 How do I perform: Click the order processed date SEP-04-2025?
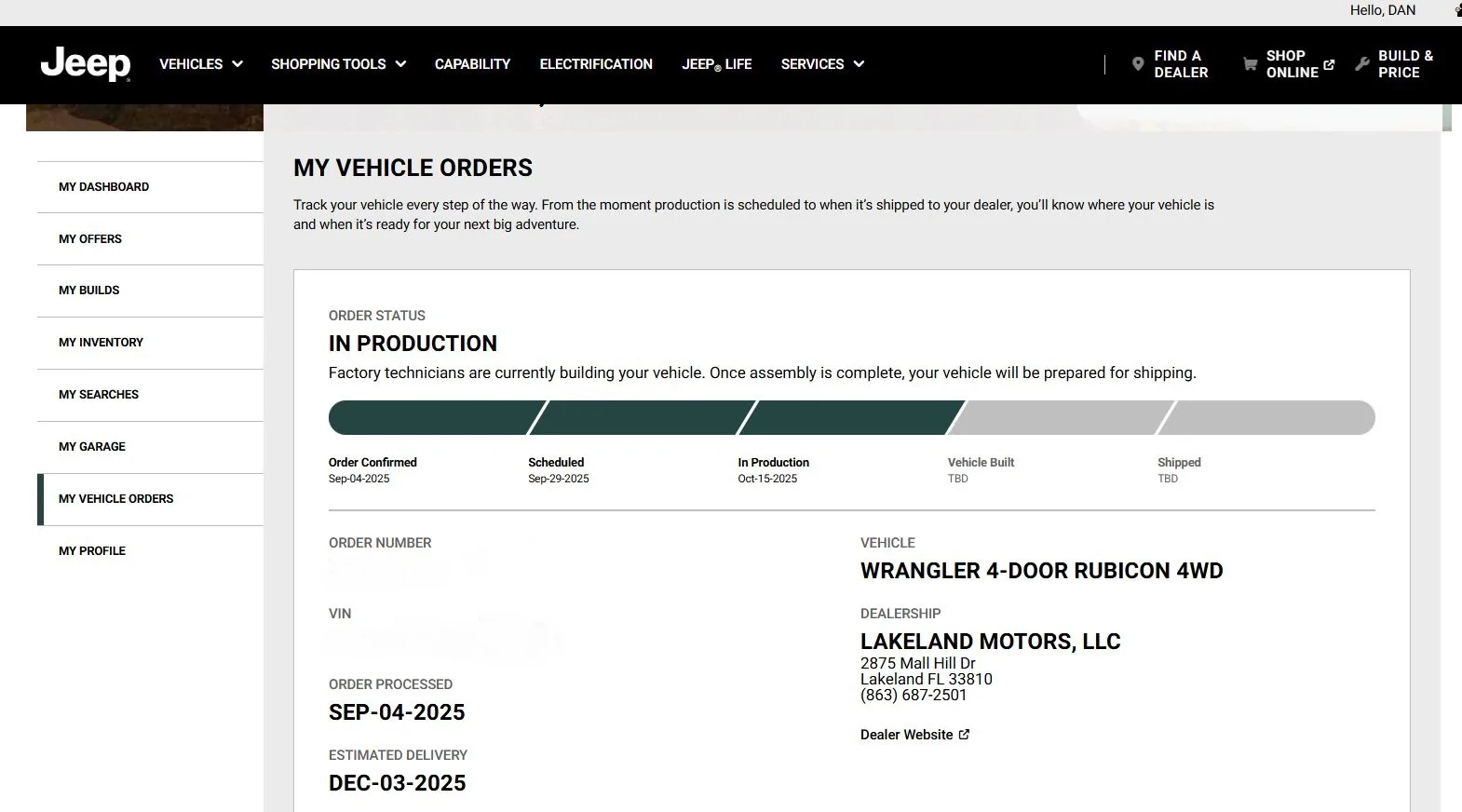(x=397, y=712)
